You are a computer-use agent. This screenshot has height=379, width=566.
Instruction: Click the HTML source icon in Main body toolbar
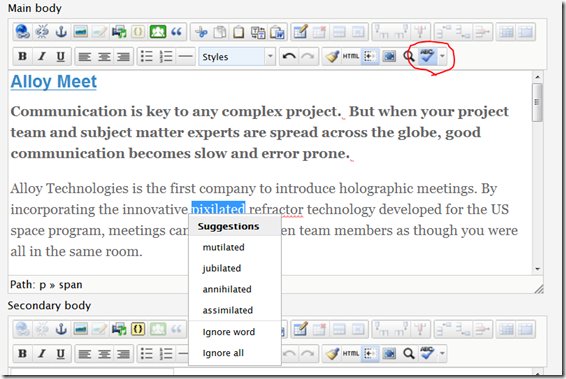[x=351, y=56]
